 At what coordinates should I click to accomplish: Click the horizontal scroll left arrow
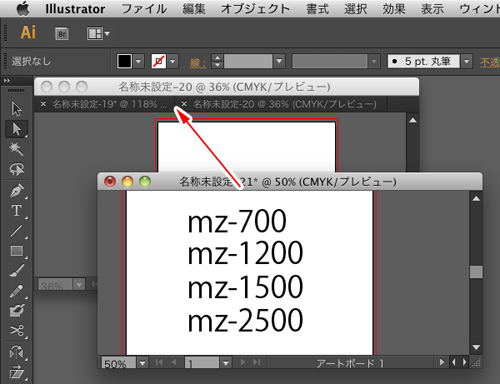click(x=454, y=362)
